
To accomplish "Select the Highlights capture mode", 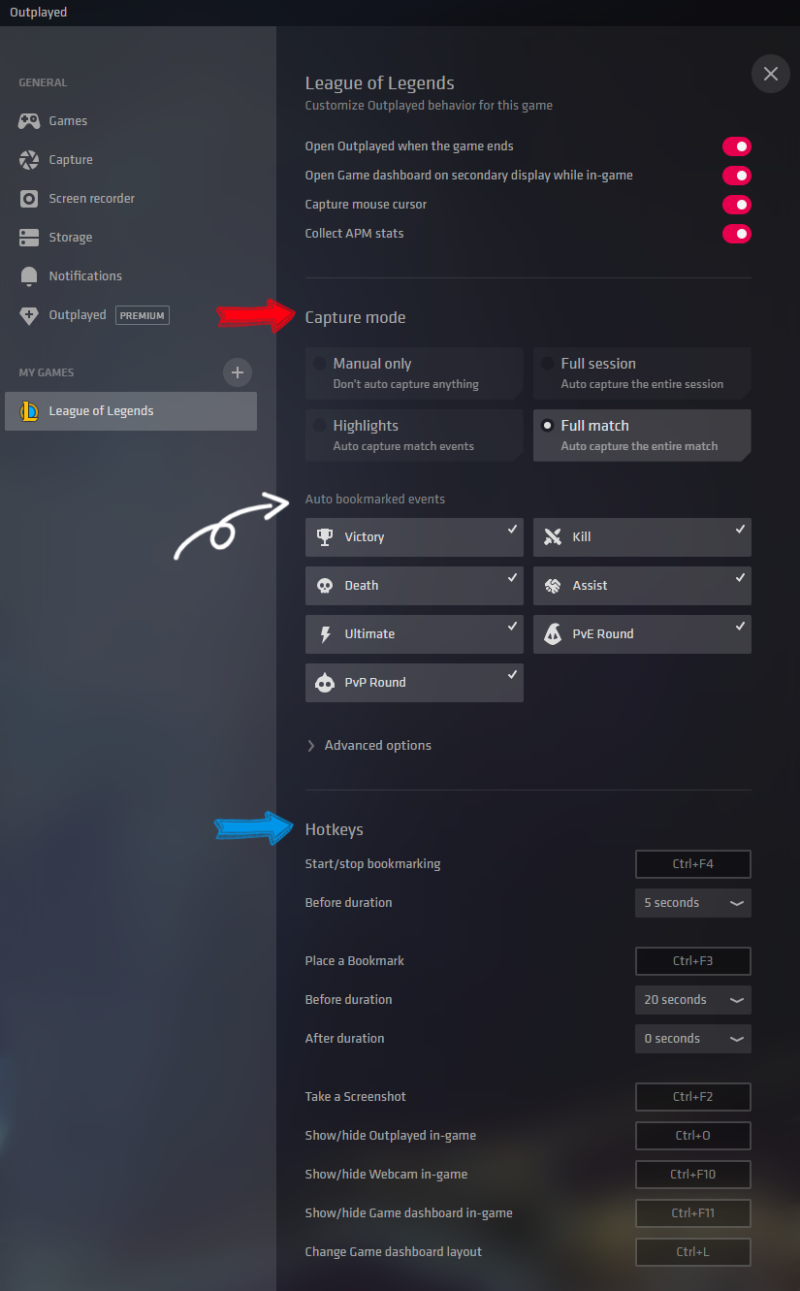I will [414, 435].
